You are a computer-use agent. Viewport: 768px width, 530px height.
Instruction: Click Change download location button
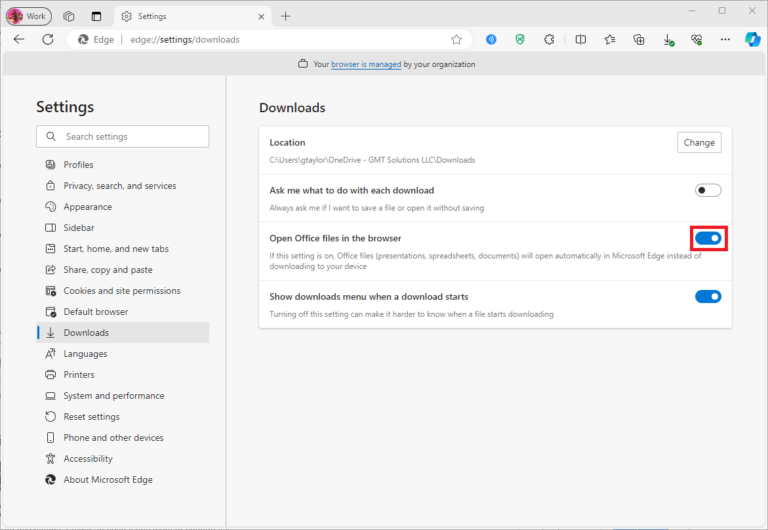pos(699,143)
